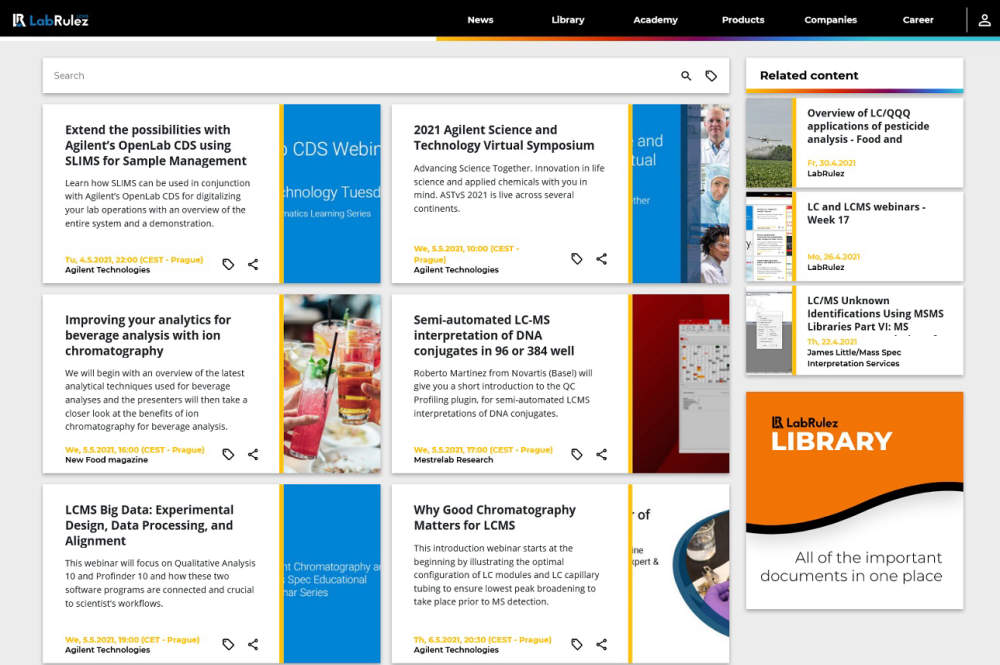Click 'Th, 22.4.2021' date in related content

(x=832, y=342)
